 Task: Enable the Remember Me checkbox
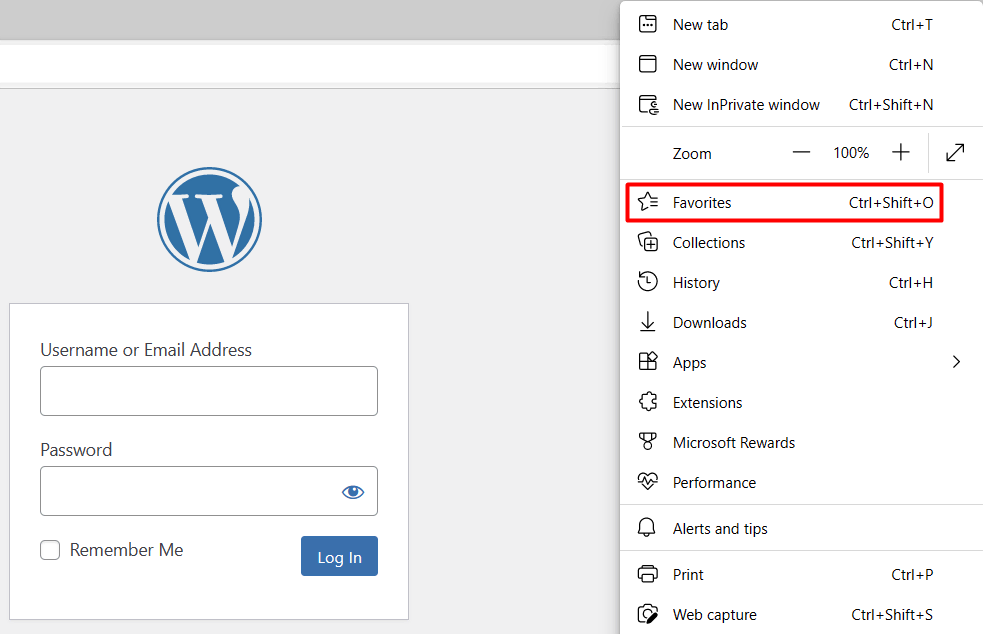click(50, 550)
